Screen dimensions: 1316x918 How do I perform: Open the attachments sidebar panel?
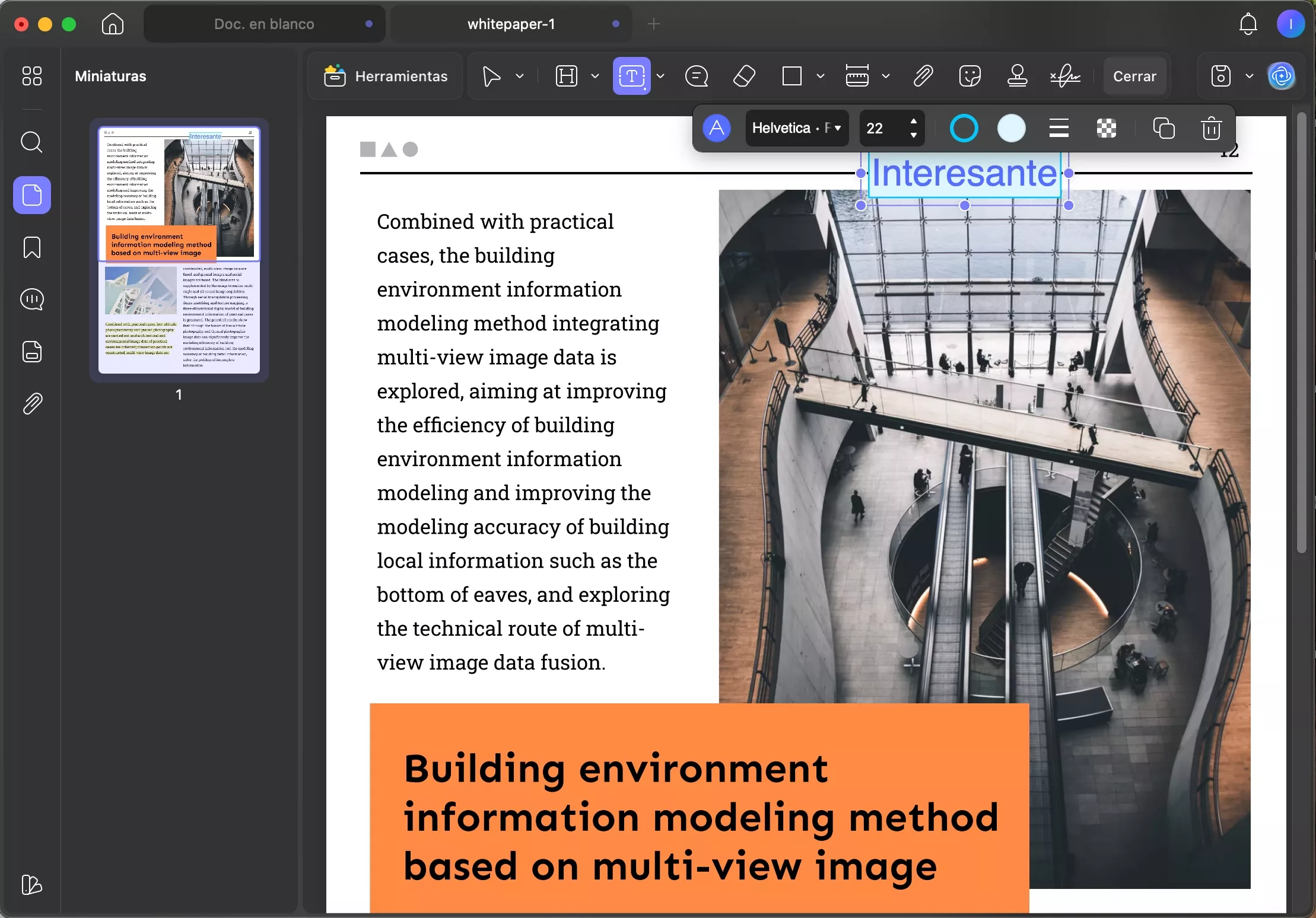tap(32, 404)
